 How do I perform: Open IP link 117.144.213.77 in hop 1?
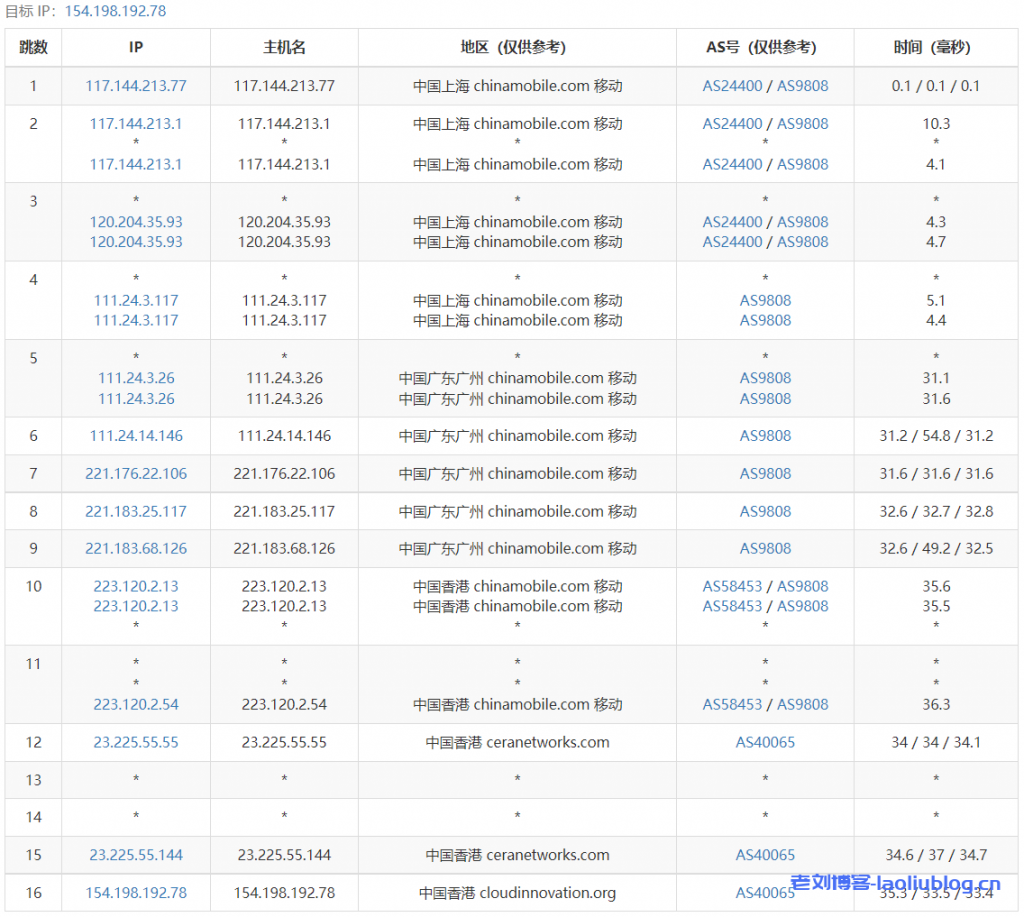136,86
